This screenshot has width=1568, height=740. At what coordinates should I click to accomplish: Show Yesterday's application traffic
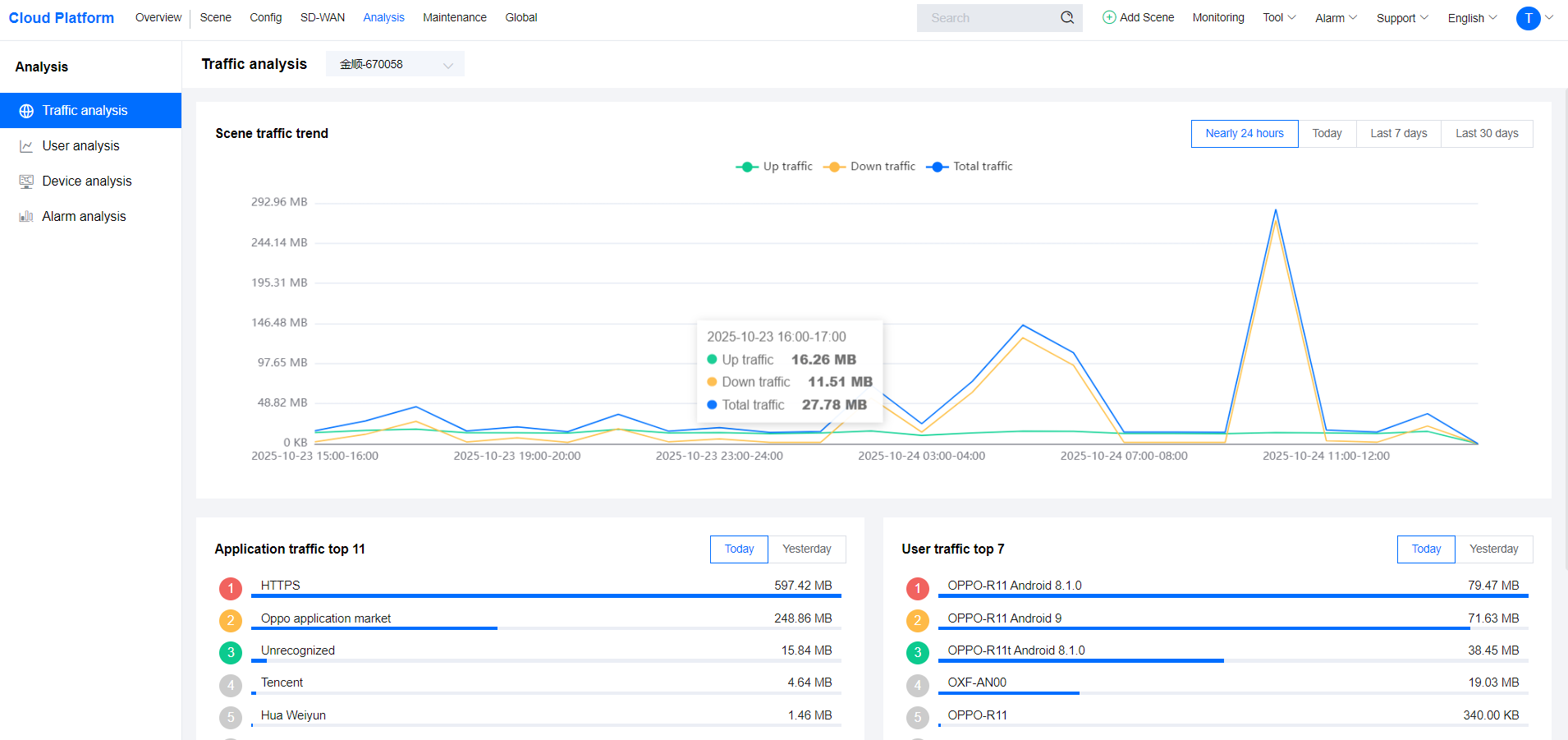tap(806, 549)
